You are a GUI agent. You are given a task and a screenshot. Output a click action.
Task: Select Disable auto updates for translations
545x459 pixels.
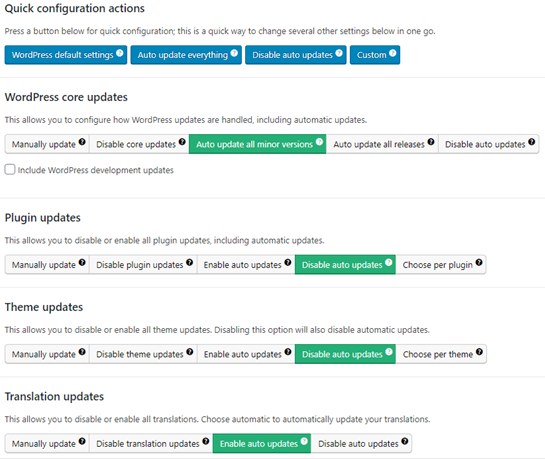pyautogui.click(x=361, y=443)
